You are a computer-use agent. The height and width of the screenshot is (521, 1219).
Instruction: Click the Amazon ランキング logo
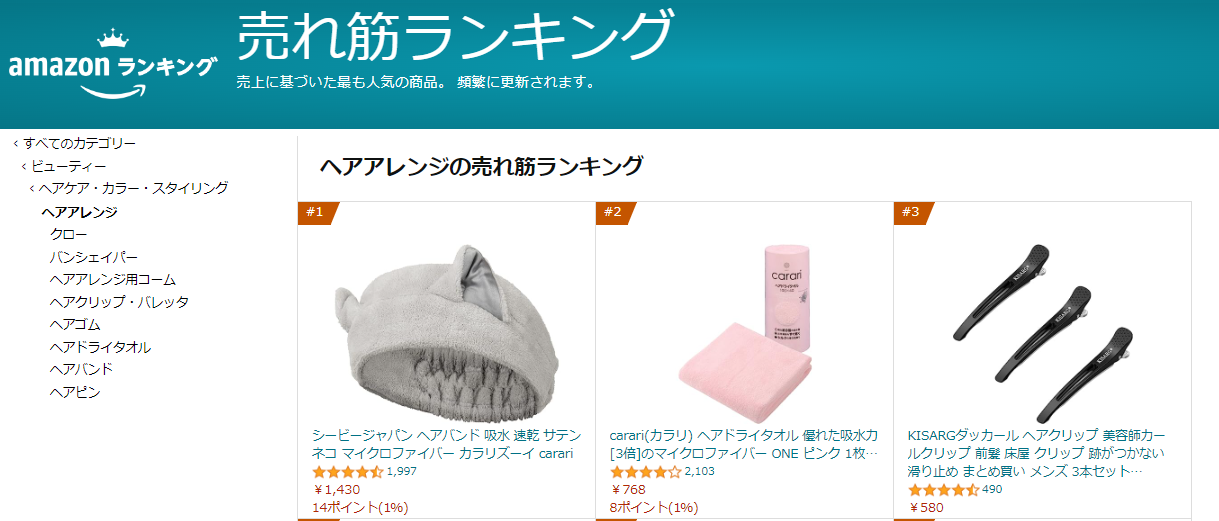pos(112,64)
